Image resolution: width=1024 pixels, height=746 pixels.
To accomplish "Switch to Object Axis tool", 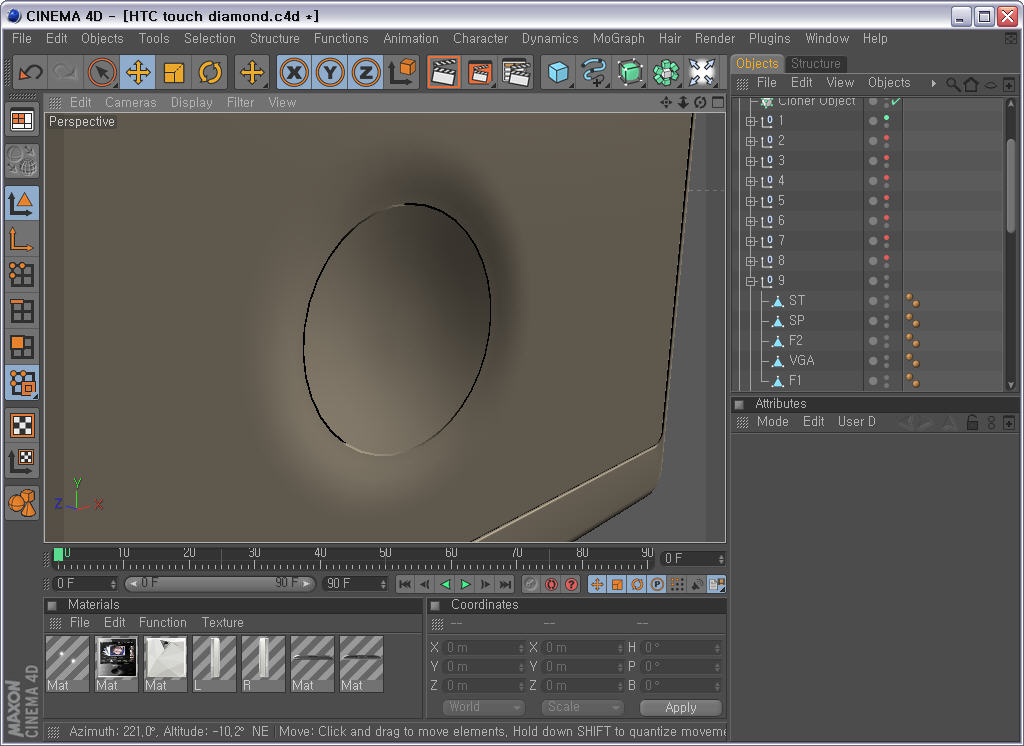I will pos(22,239).
